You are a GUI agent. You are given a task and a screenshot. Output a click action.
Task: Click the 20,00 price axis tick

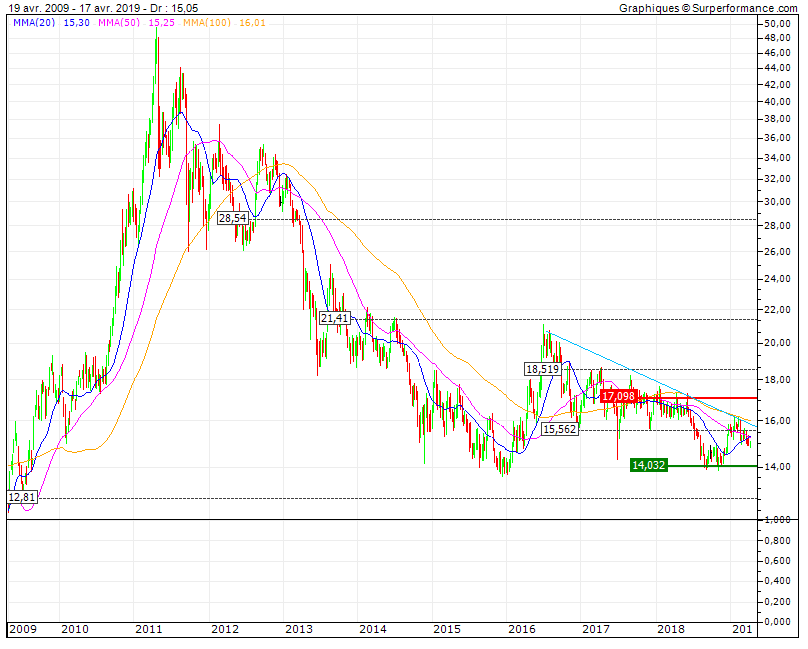click(777, 342)
